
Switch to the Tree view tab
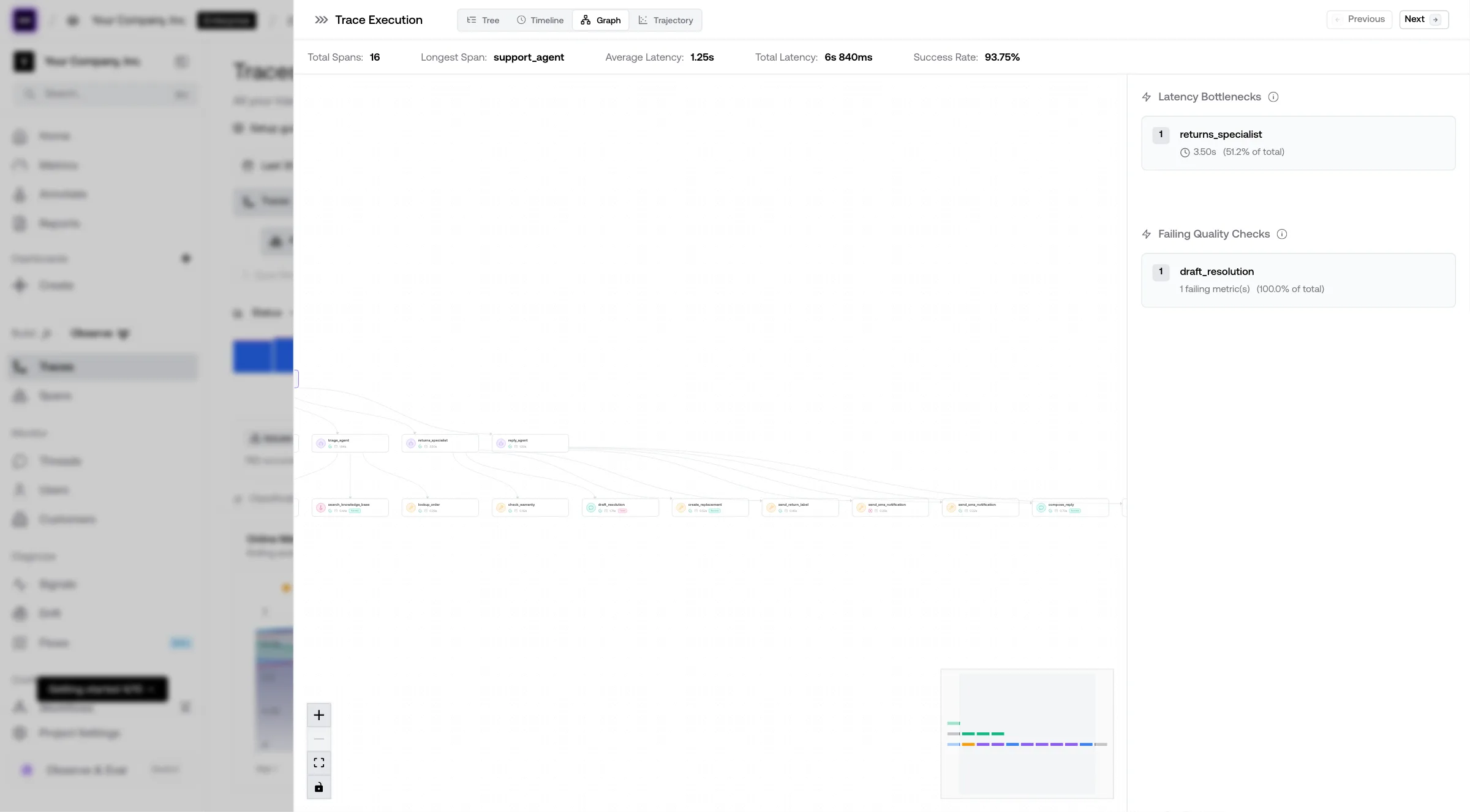(483, 20)
